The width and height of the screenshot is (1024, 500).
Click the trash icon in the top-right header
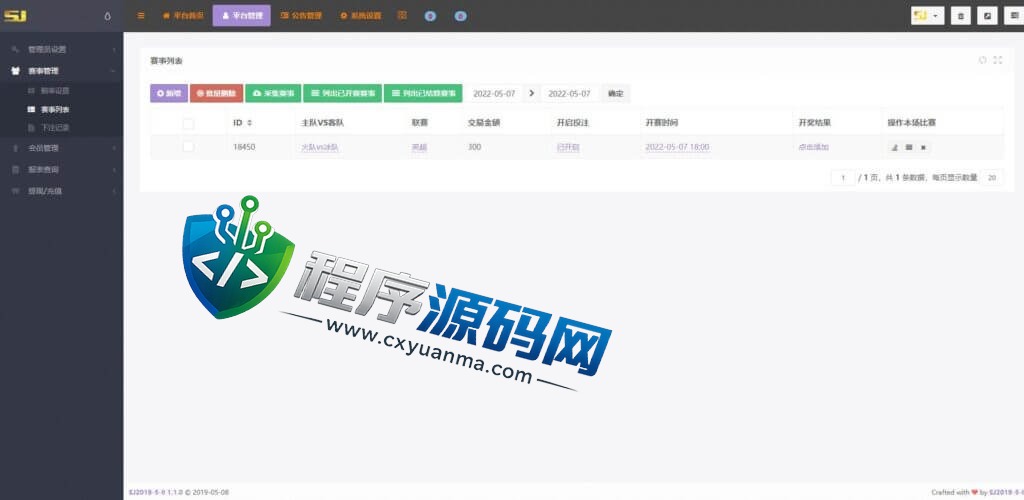[960, 16]
